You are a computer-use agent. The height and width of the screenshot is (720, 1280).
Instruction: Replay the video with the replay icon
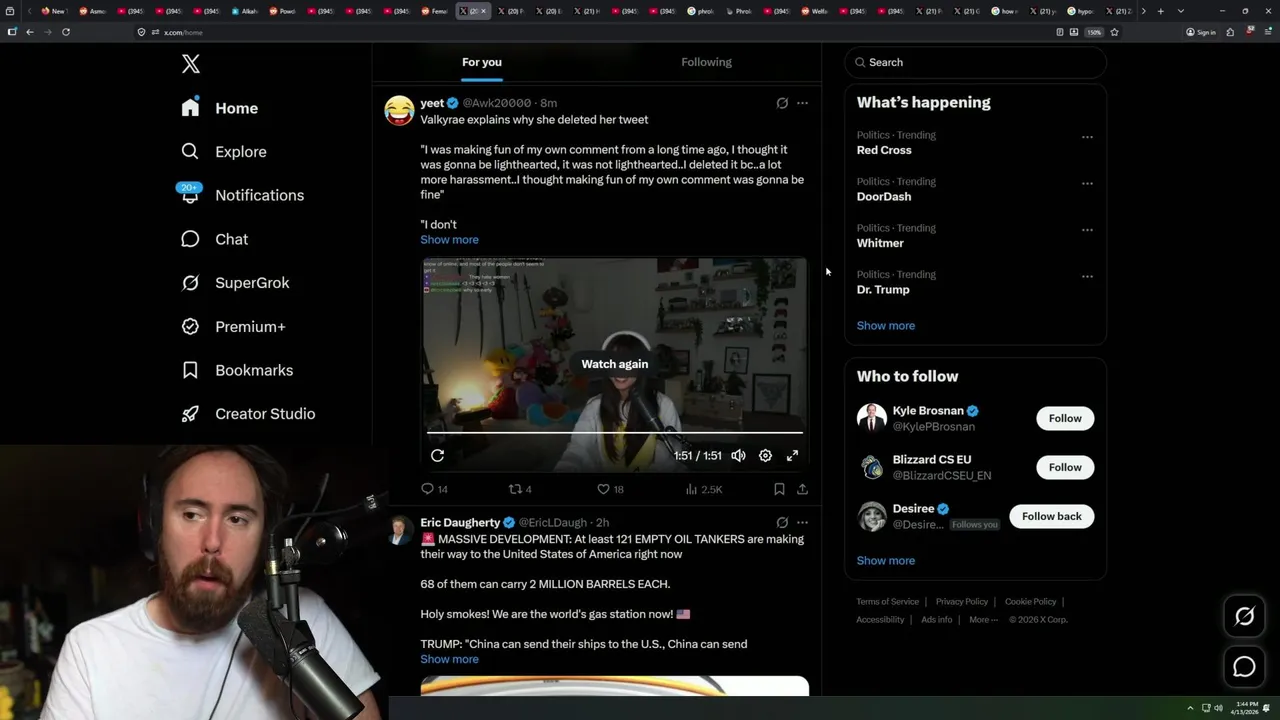(x=437, y=455)
